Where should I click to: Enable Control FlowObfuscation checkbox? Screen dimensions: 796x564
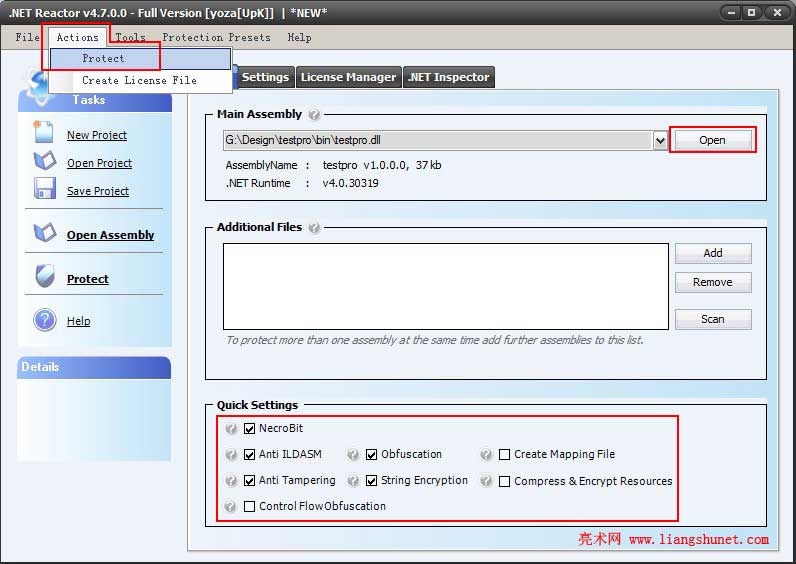point(249,506)
